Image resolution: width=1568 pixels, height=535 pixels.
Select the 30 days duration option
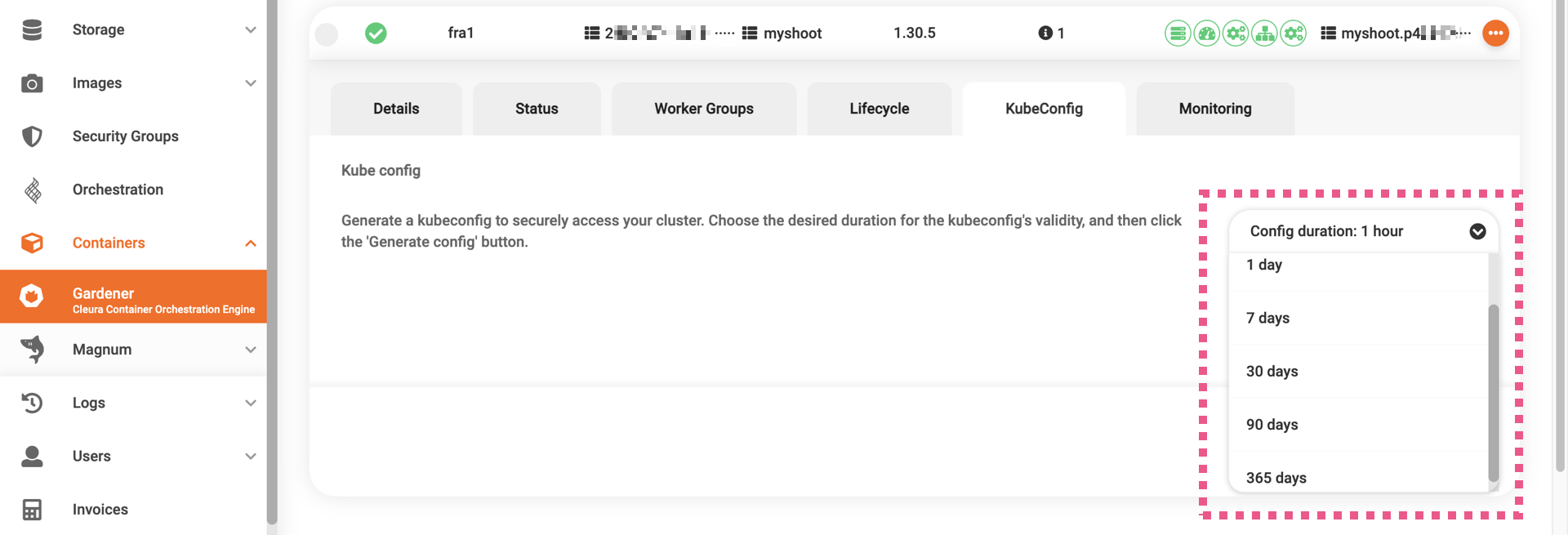[1271, 371]
